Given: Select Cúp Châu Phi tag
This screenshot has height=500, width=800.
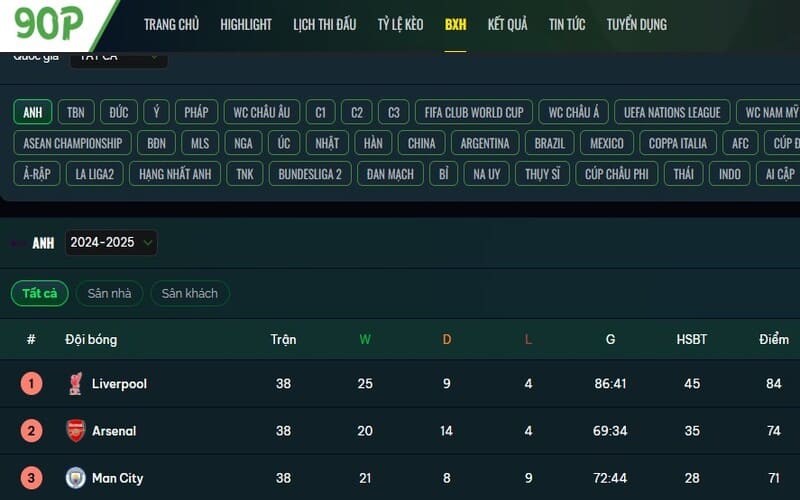Looking at the screenshot, I should (x=617, y=174).
